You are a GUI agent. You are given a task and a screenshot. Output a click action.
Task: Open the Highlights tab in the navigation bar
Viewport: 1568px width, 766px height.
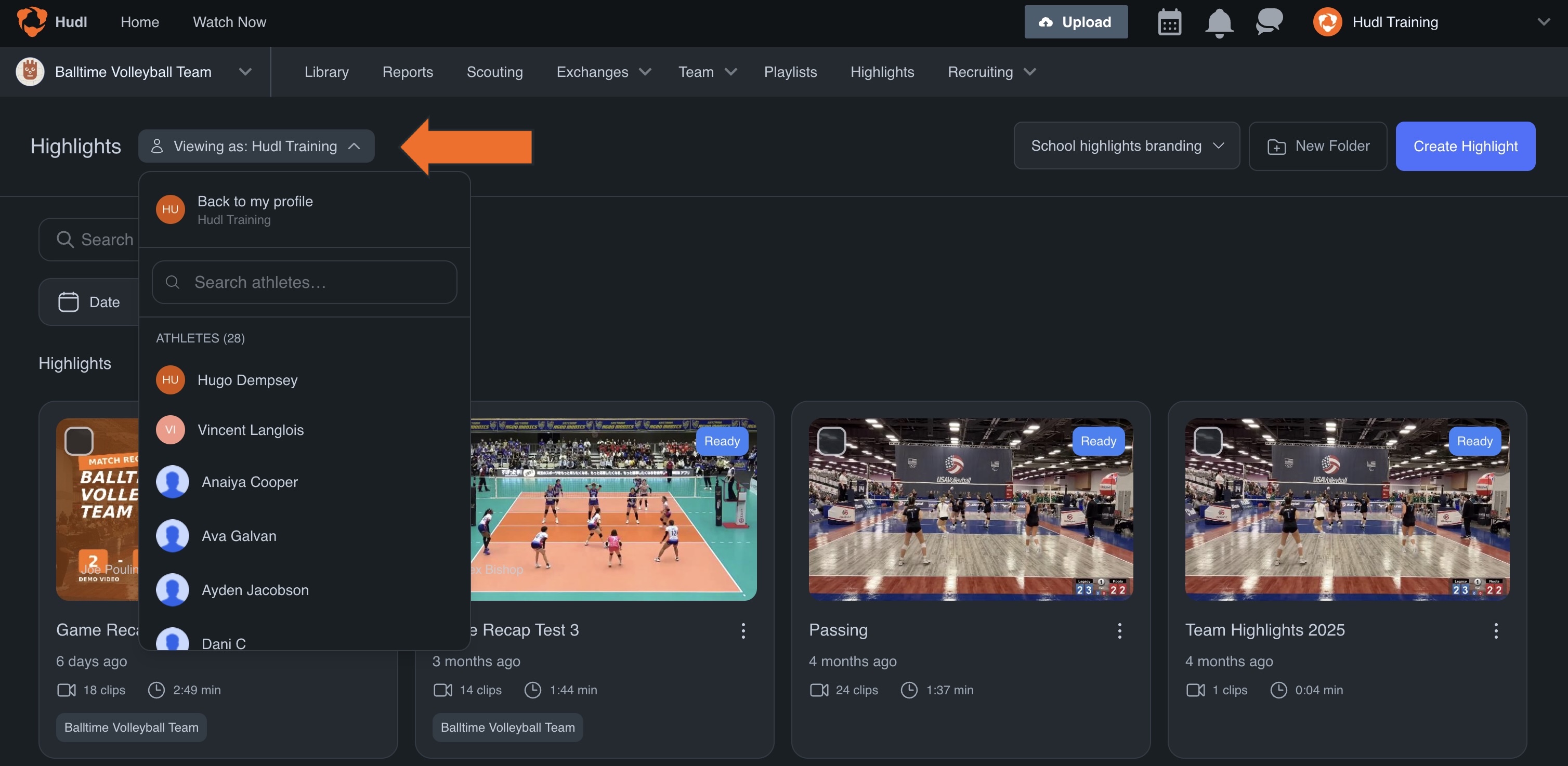[x=882, y=72]
